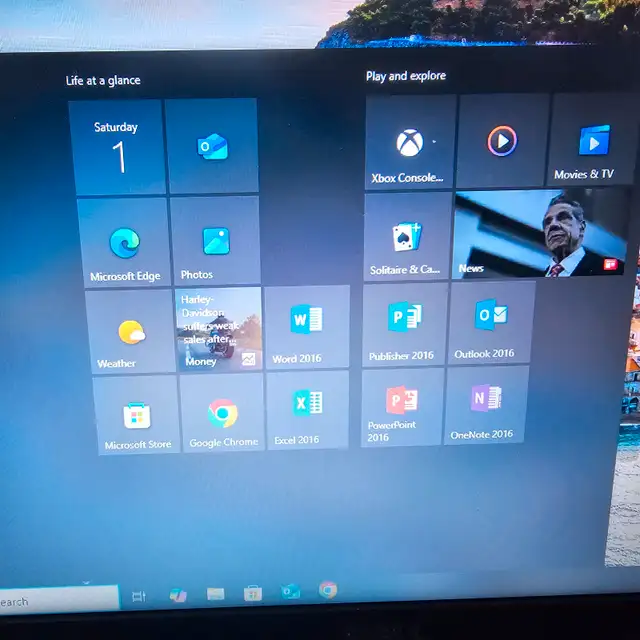Open the Weather tile
Viewport: 640px width, 640px height.
tap(130, 332)
